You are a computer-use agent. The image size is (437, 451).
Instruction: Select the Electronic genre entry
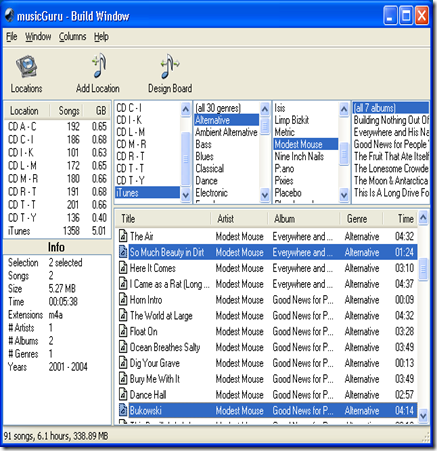pyautogui.click(x=212, y=193)
